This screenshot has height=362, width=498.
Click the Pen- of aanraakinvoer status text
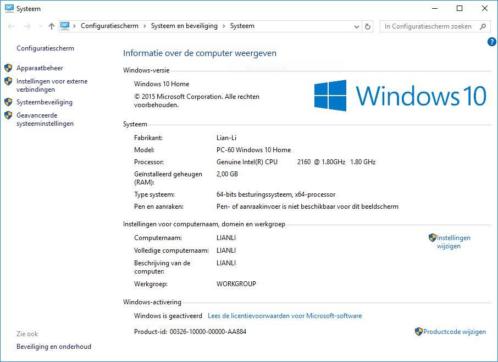[x=307, y=207]
